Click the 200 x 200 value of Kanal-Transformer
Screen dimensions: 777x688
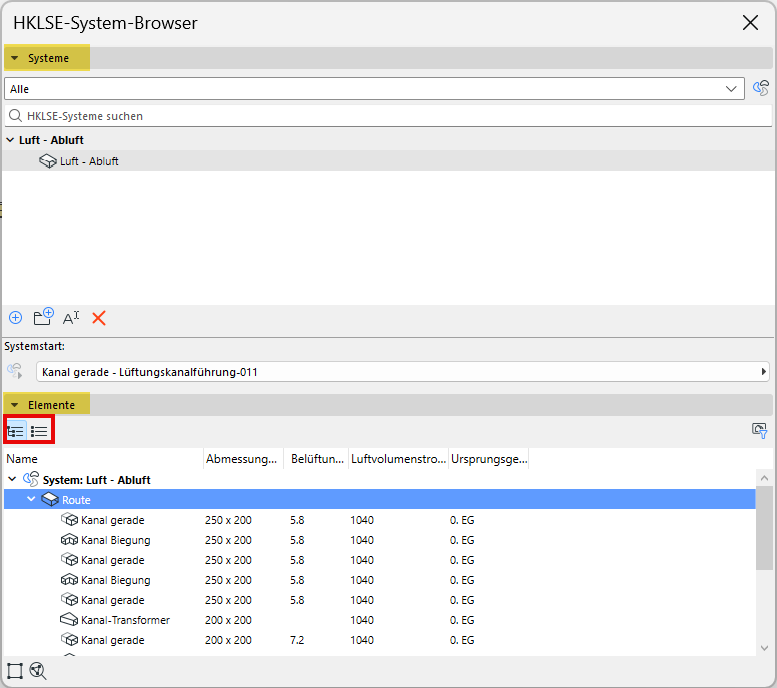click(228, 620)
